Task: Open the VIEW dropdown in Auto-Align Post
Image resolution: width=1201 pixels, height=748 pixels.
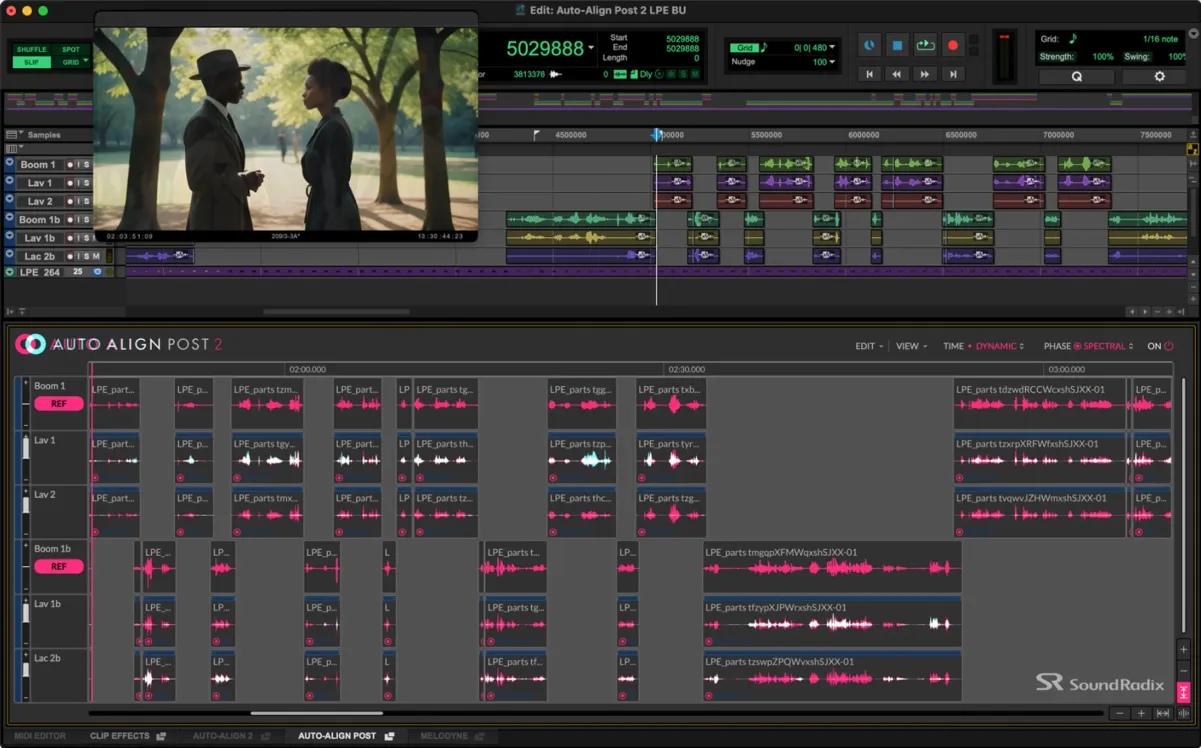Action: pos(908,345)
